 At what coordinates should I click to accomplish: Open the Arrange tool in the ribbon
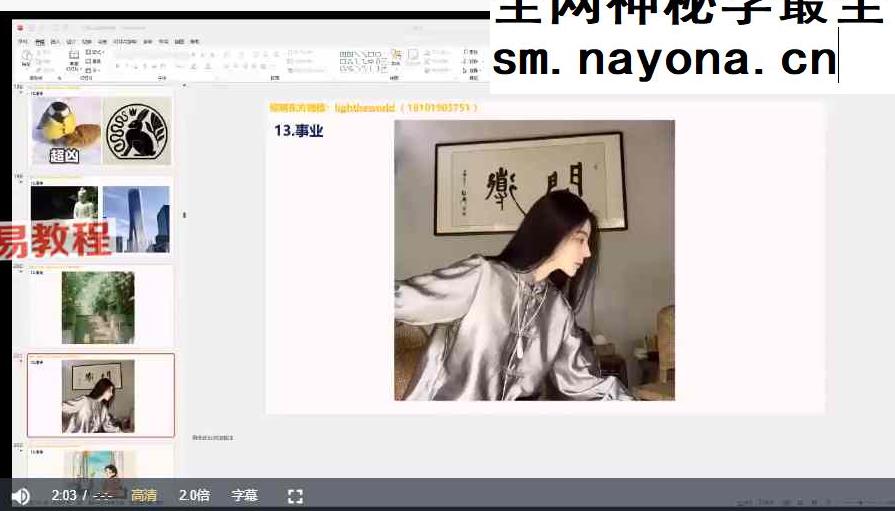(x=396, y=58)
